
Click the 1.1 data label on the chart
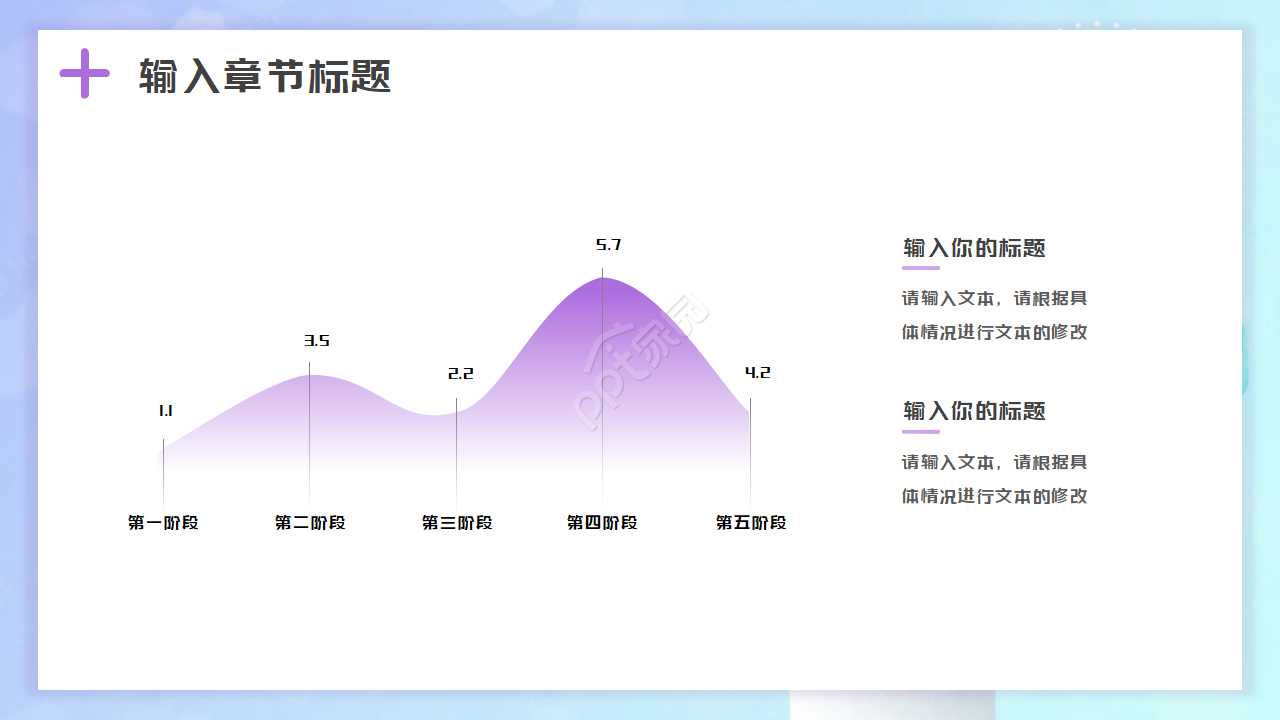[164, 409]
